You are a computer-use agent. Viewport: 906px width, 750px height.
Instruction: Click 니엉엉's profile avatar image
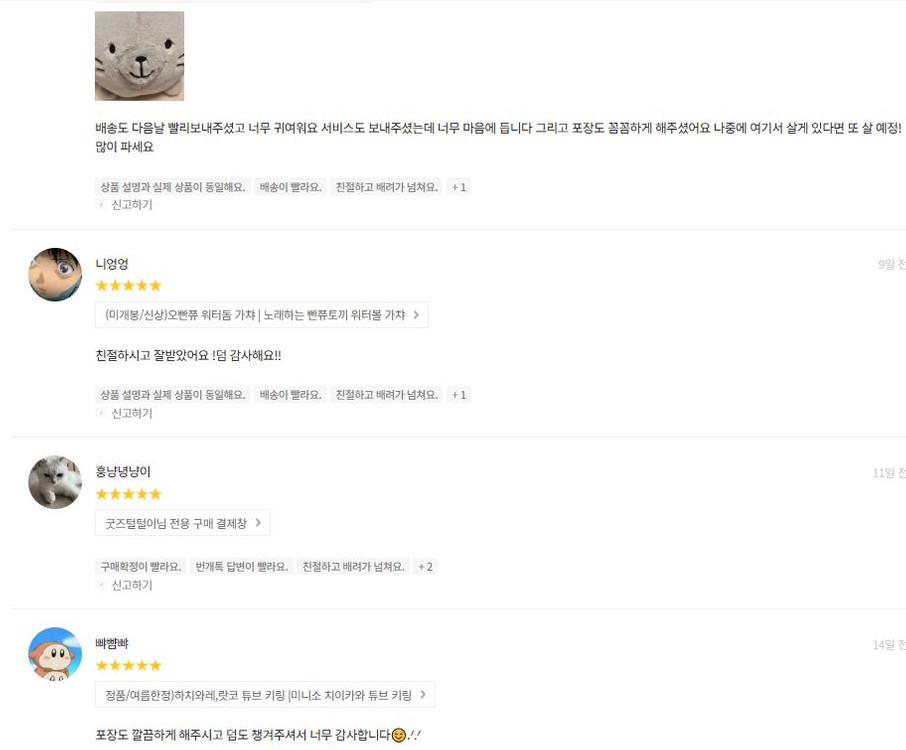(x=54, y=274)
